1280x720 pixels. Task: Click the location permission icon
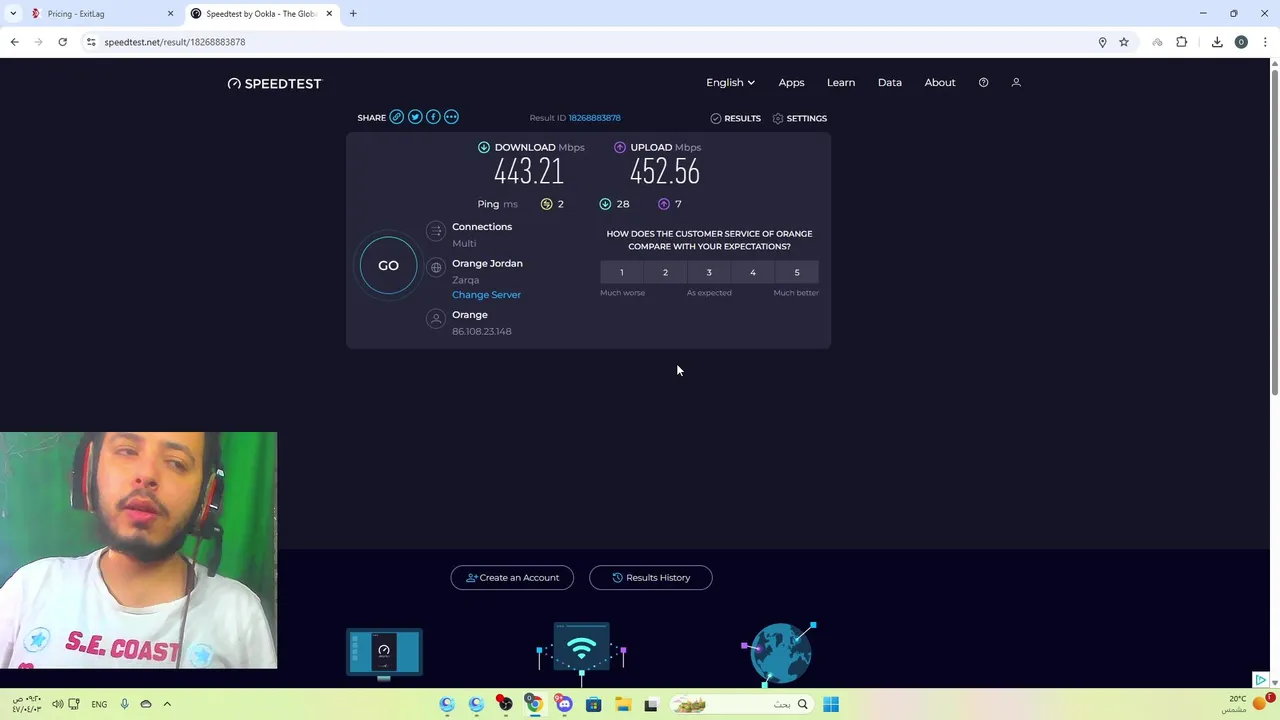click(1102, 42)
